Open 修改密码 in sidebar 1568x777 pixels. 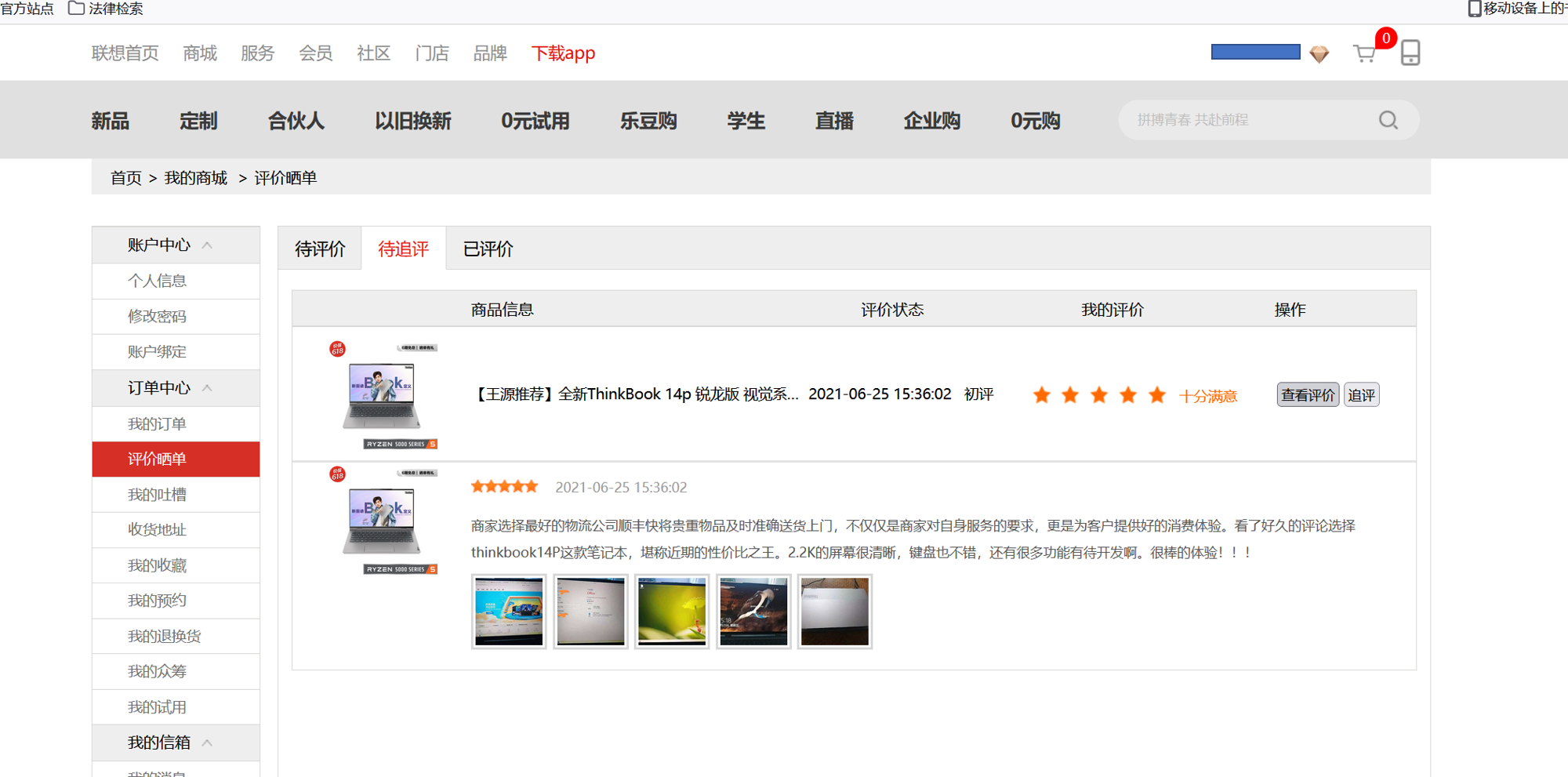coord(176,316)
